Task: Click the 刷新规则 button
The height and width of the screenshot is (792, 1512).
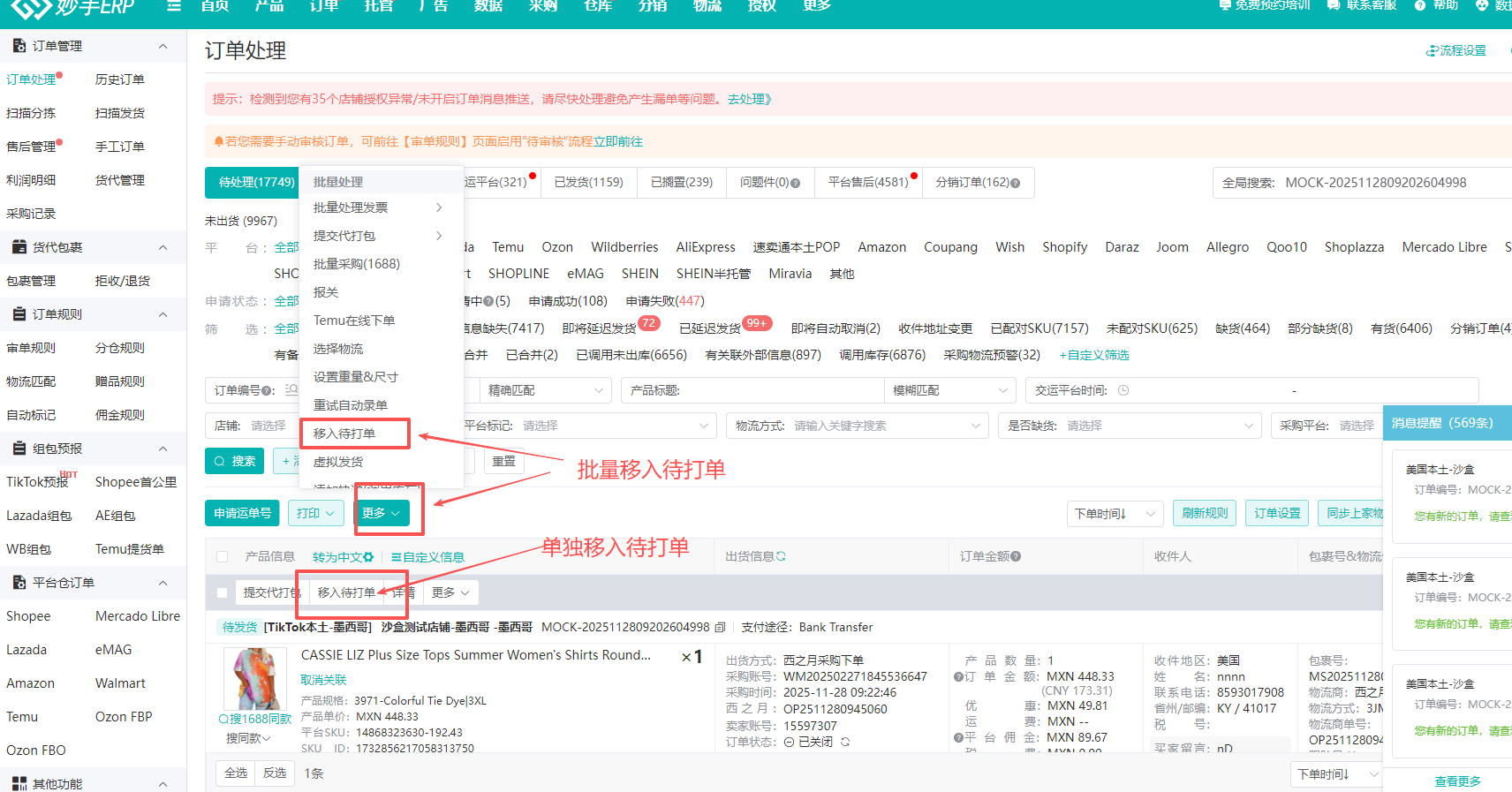Action: pyautogui.click(x=1205, y=513)
